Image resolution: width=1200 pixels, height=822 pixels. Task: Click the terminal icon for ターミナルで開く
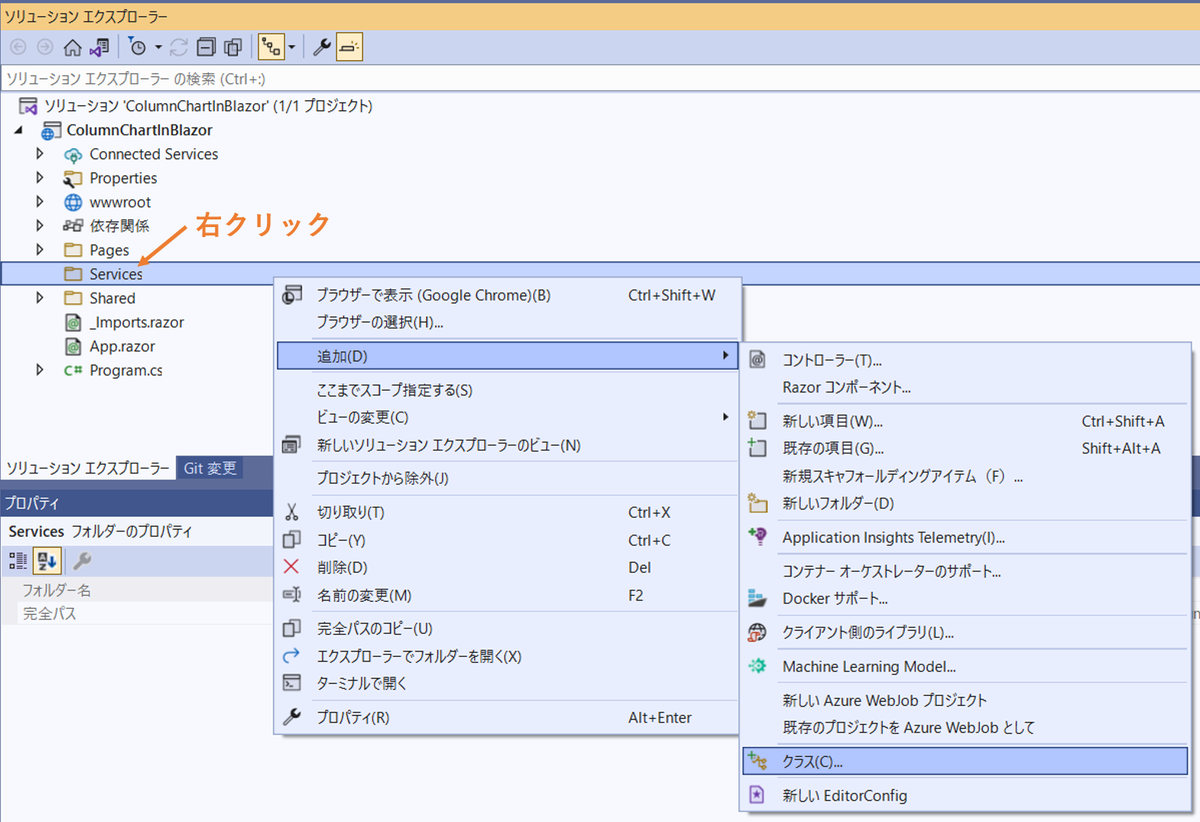tap(292, 684)
